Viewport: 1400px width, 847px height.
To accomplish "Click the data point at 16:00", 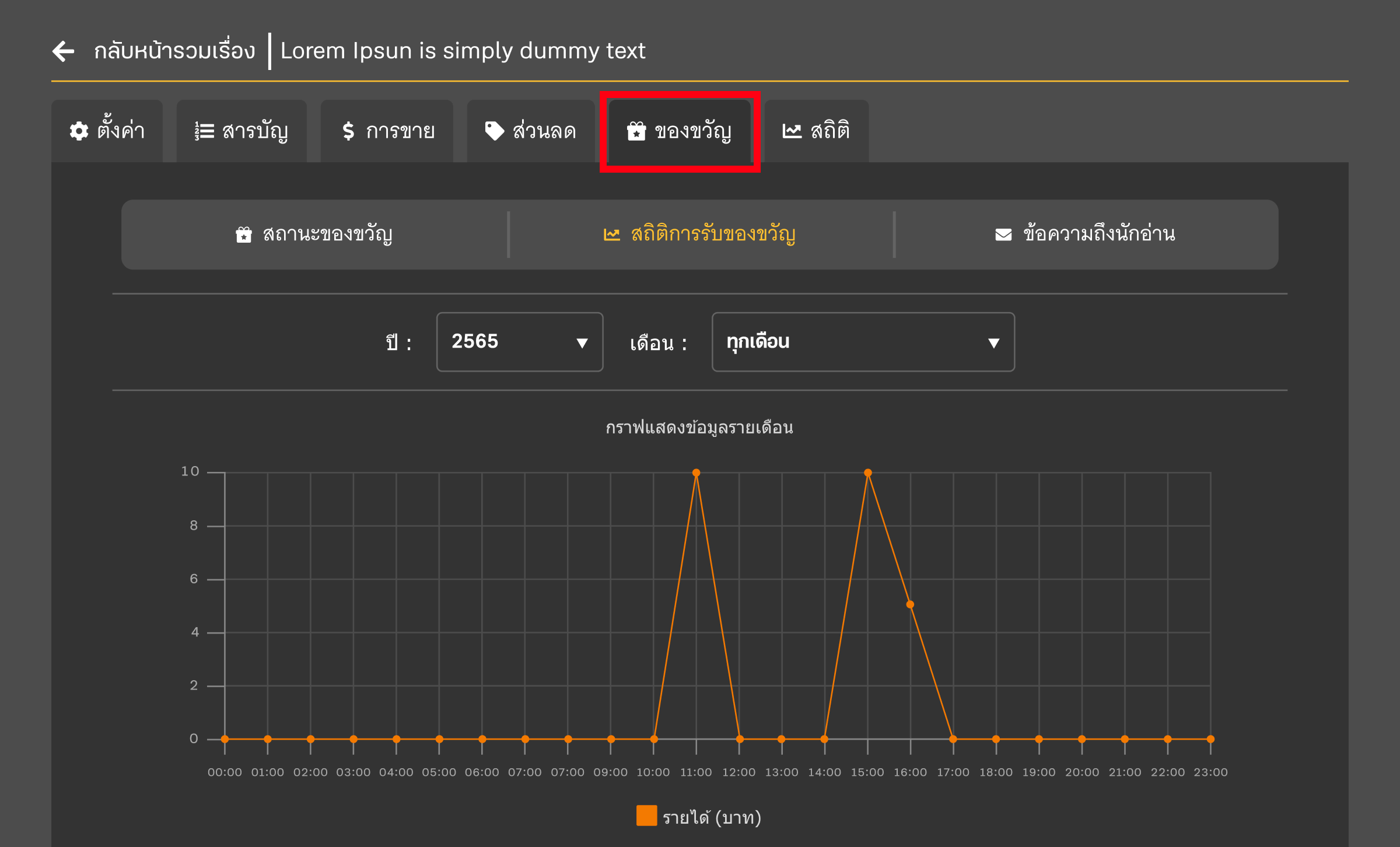I will (910, 604).
